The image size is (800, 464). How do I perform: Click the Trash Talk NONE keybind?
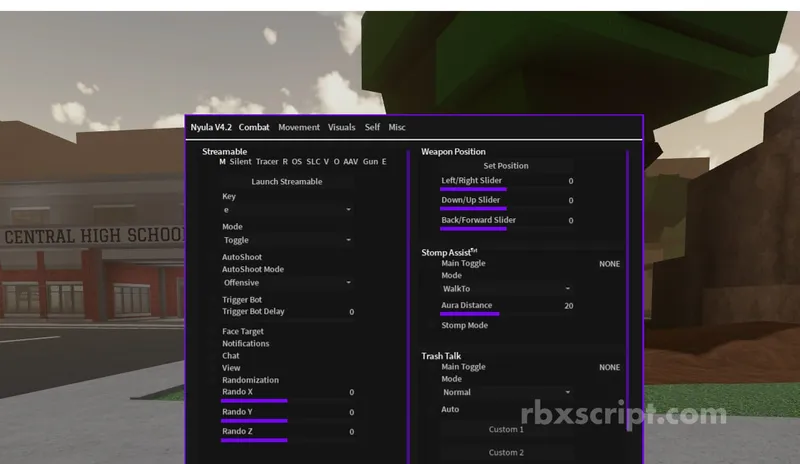click(609, 368)
